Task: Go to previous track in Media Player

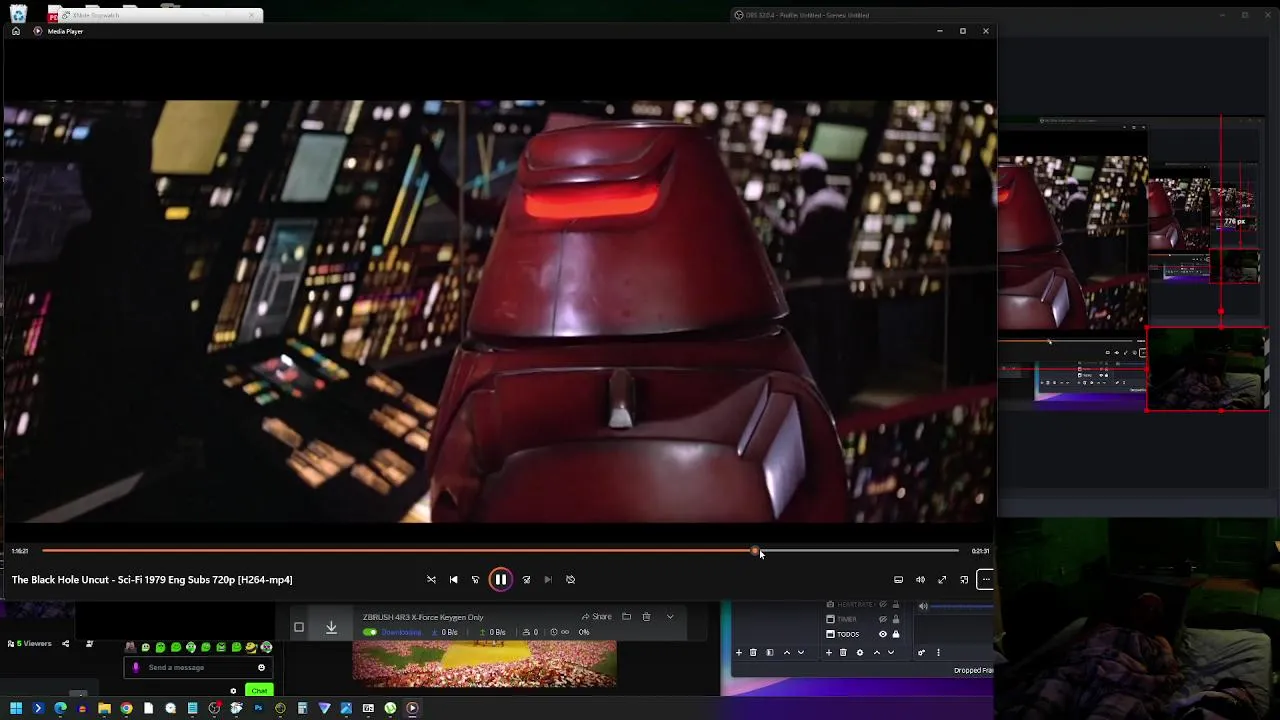Action: pos(453,579)
